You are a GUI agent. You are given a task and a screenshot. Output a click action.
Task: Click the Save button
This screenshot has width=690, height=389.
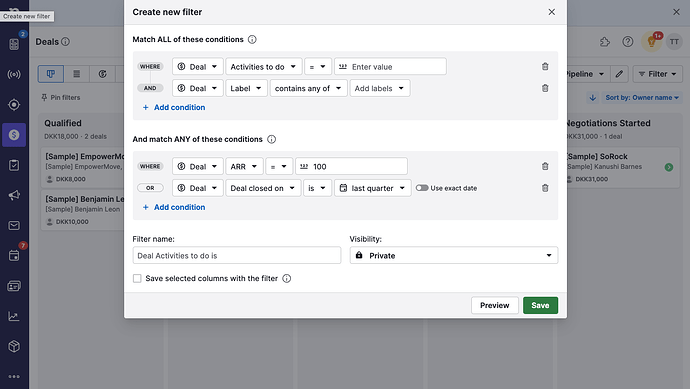tap(540, 305)
